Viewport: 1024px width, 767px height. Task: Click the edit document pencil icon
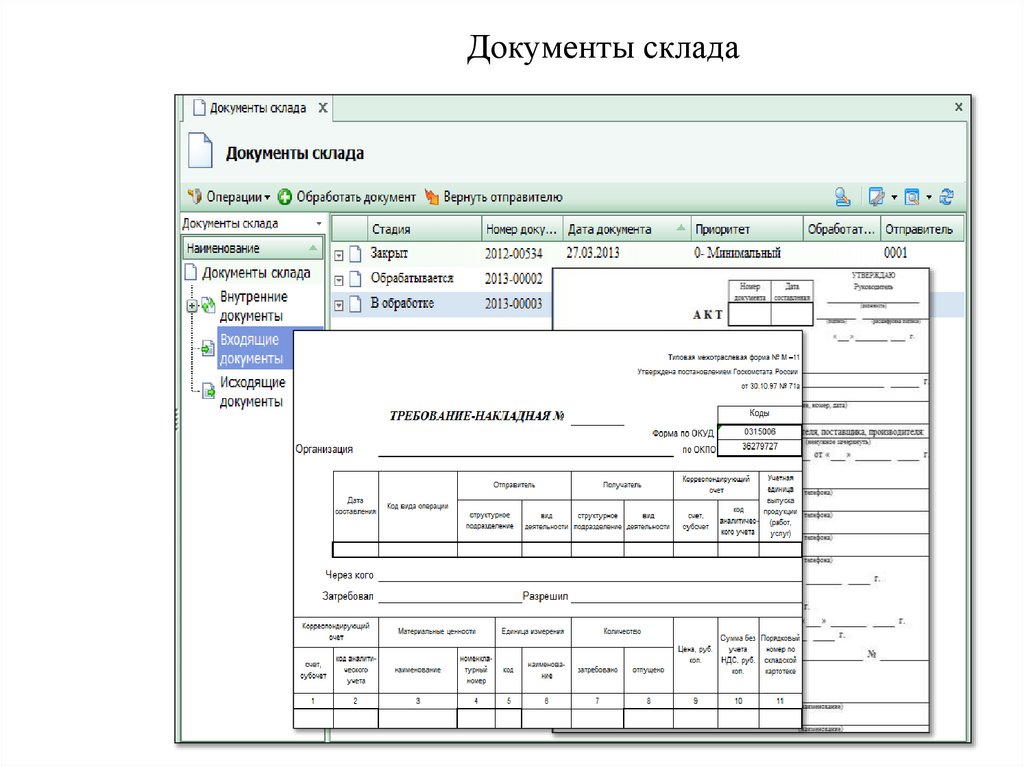876,197
